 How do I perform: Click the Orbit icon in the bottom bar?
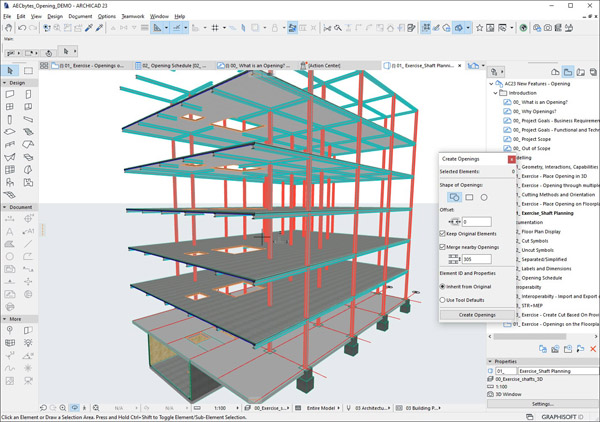coord(75,408)
